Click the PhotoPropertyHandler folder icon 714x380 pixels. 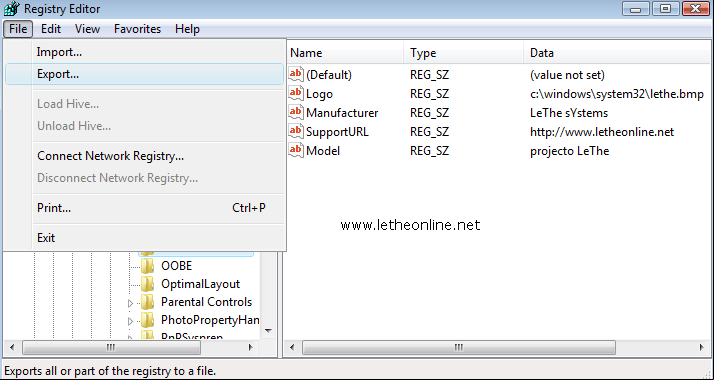pyautogui.click(x=147, y=320)
